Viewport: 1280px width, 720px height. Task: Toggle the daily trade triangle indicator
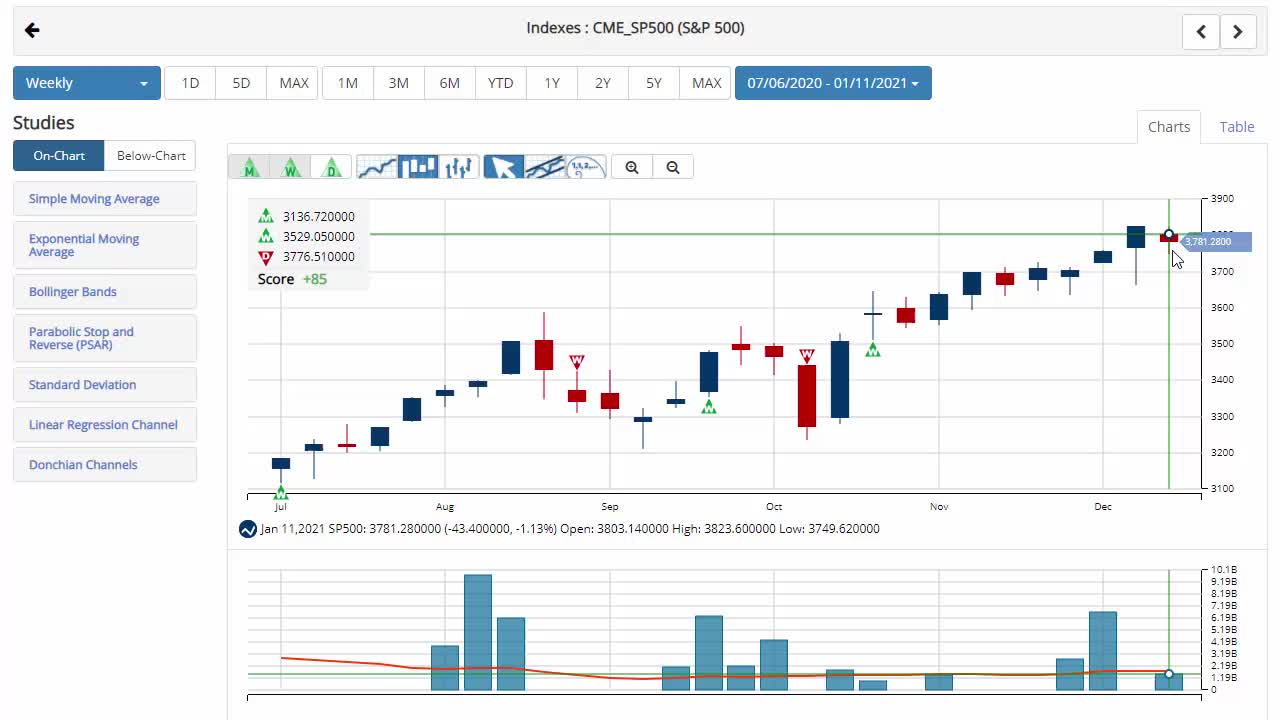click(x=332, y=167)
